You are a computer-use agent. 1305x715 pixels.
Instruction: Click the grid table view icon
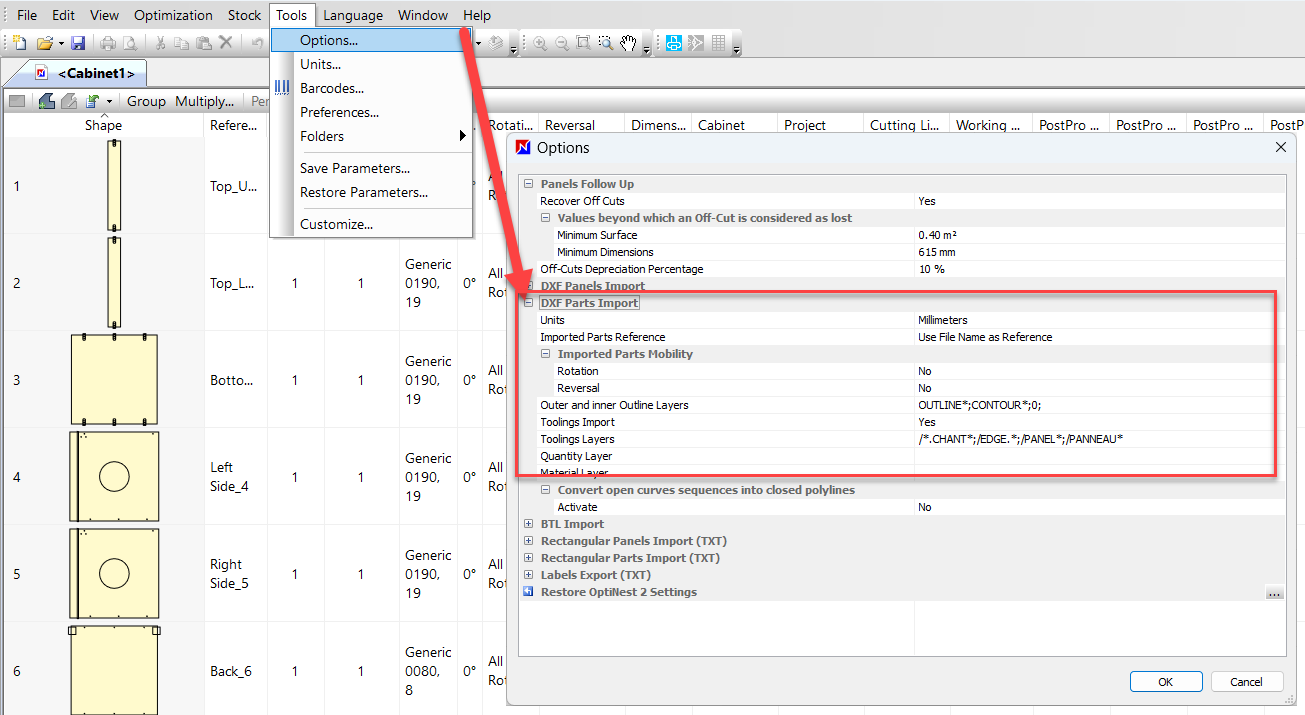coord(719,43)
